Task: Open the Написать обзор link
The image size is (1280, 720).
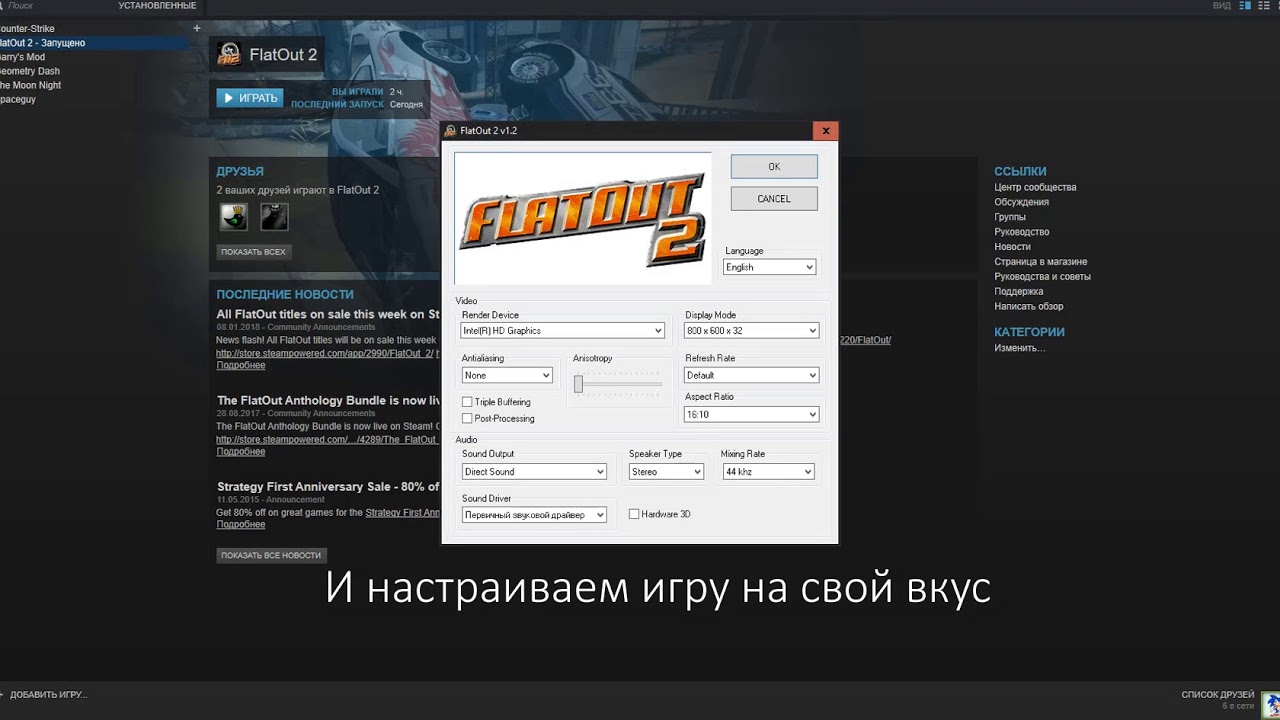Action: [x=1029, y=306]
